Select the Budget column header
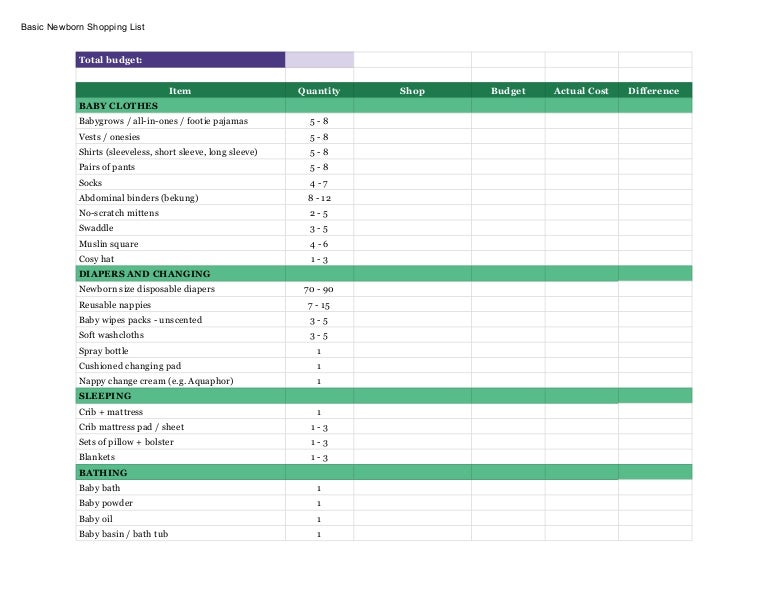 [508, 91]
